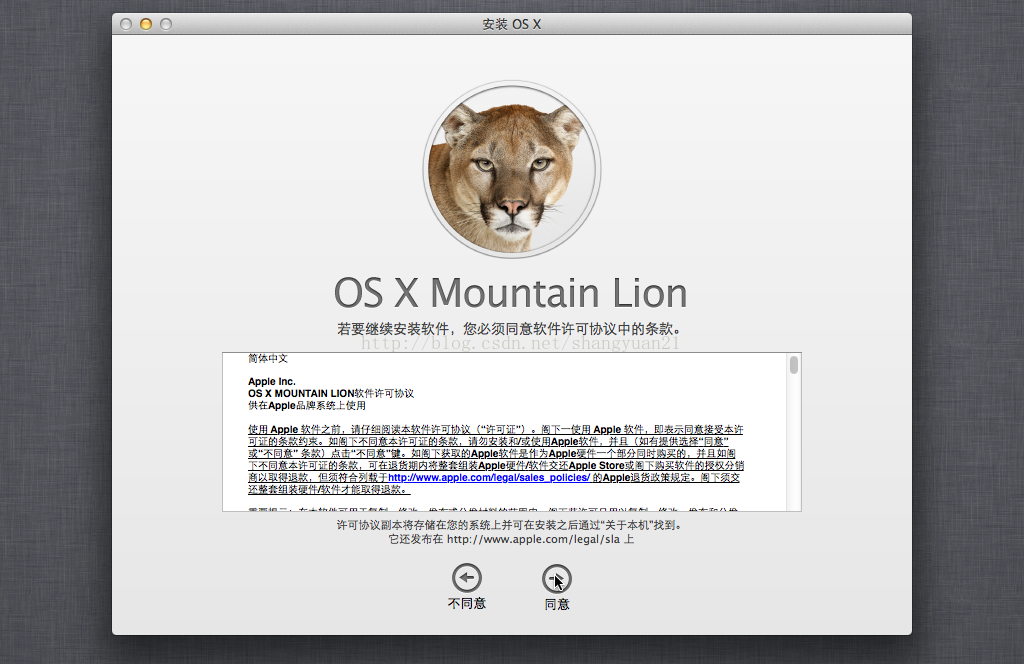Click the license agreement scrollbar thumb
This screenshot has height=664, width=1024.
pyautogui.click(x=793, y=365)
